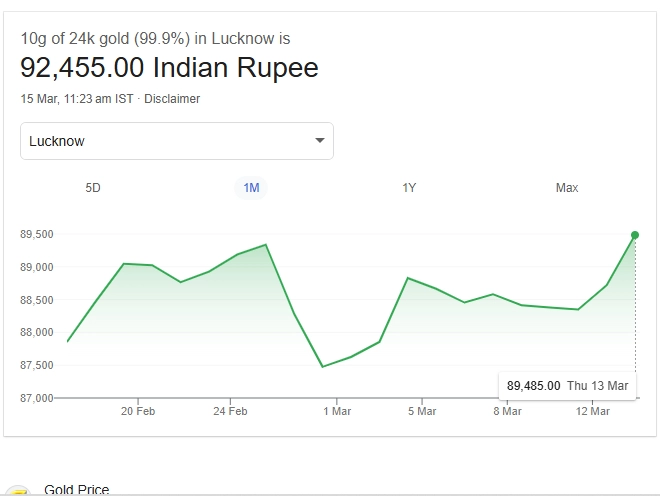Show the 1Y price history
660x496 pixels.
(x=409, y=188)
